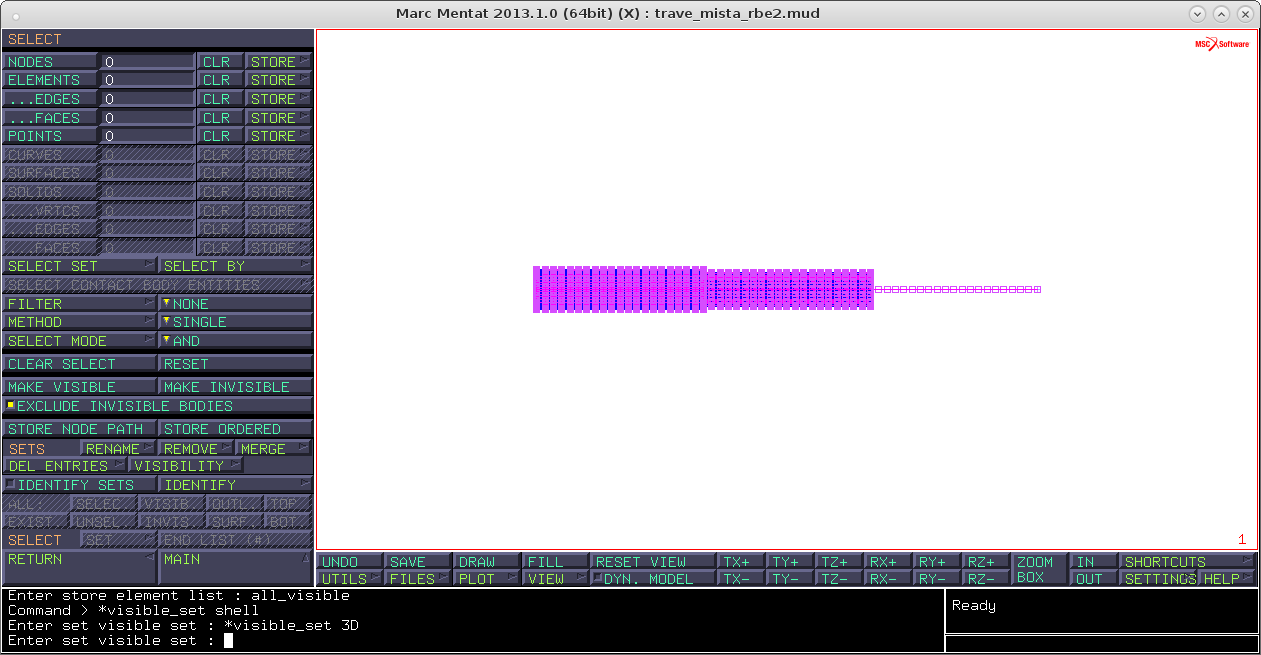Click DRAW to redraw model
Viewport: 1261px width, 655px height.
(487, 562)
